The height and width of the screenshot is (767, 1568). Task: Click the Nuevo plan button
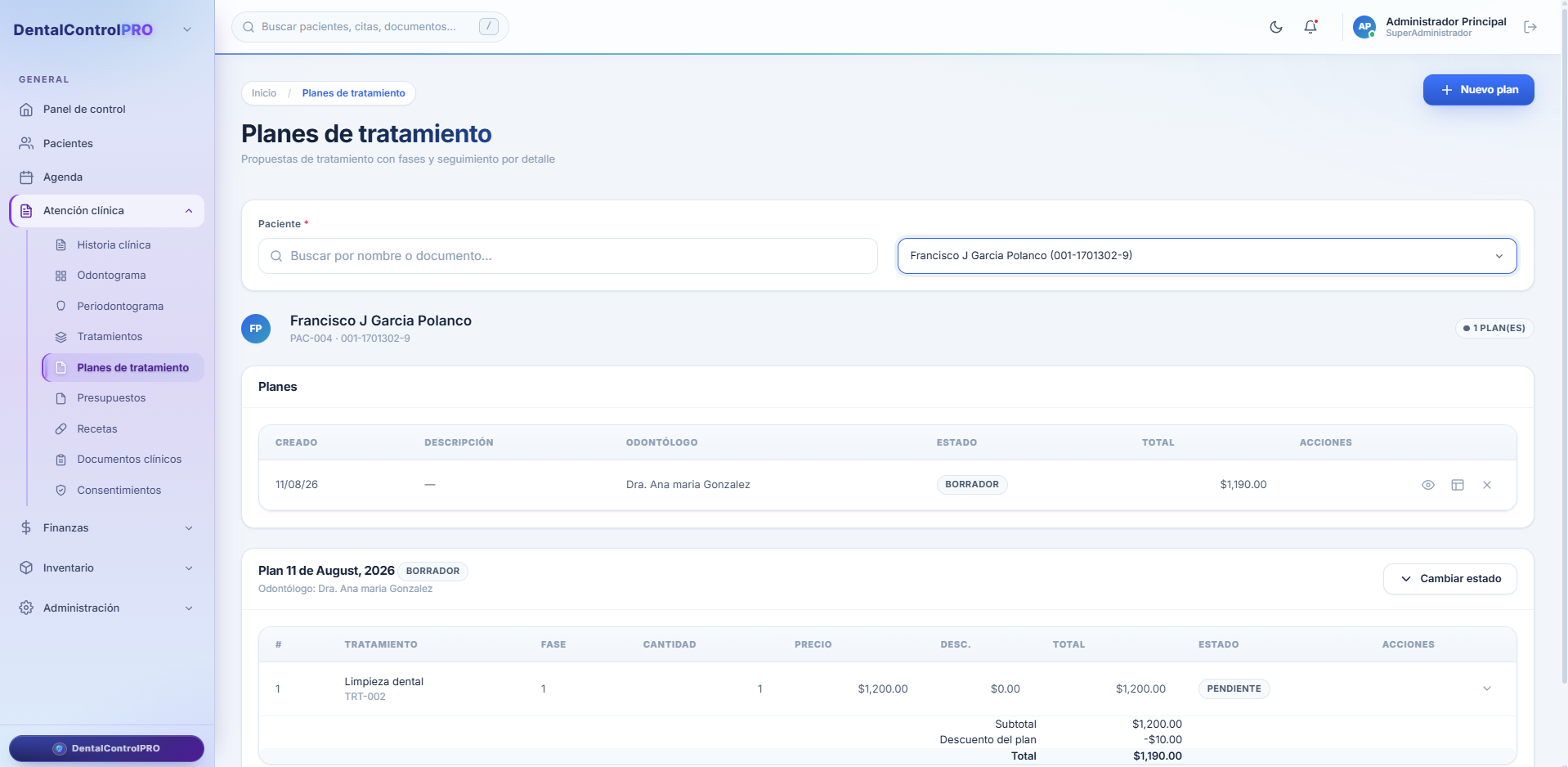1478,90
